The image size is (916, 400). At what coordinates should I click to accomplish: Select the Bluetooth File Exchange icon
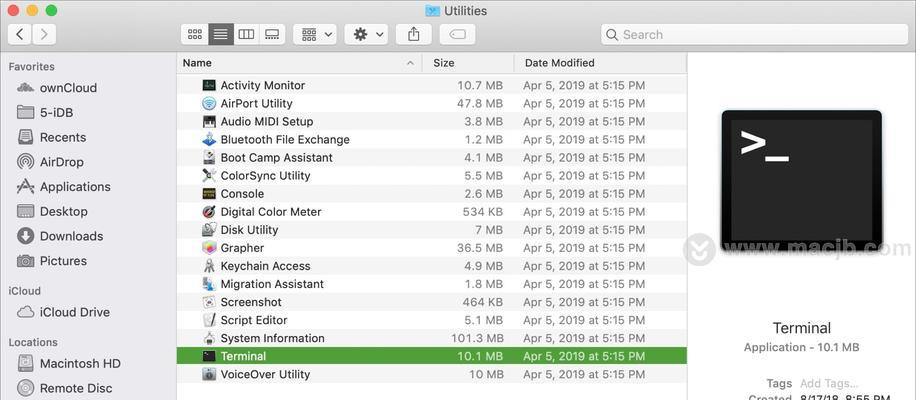(x=209, y=140)
